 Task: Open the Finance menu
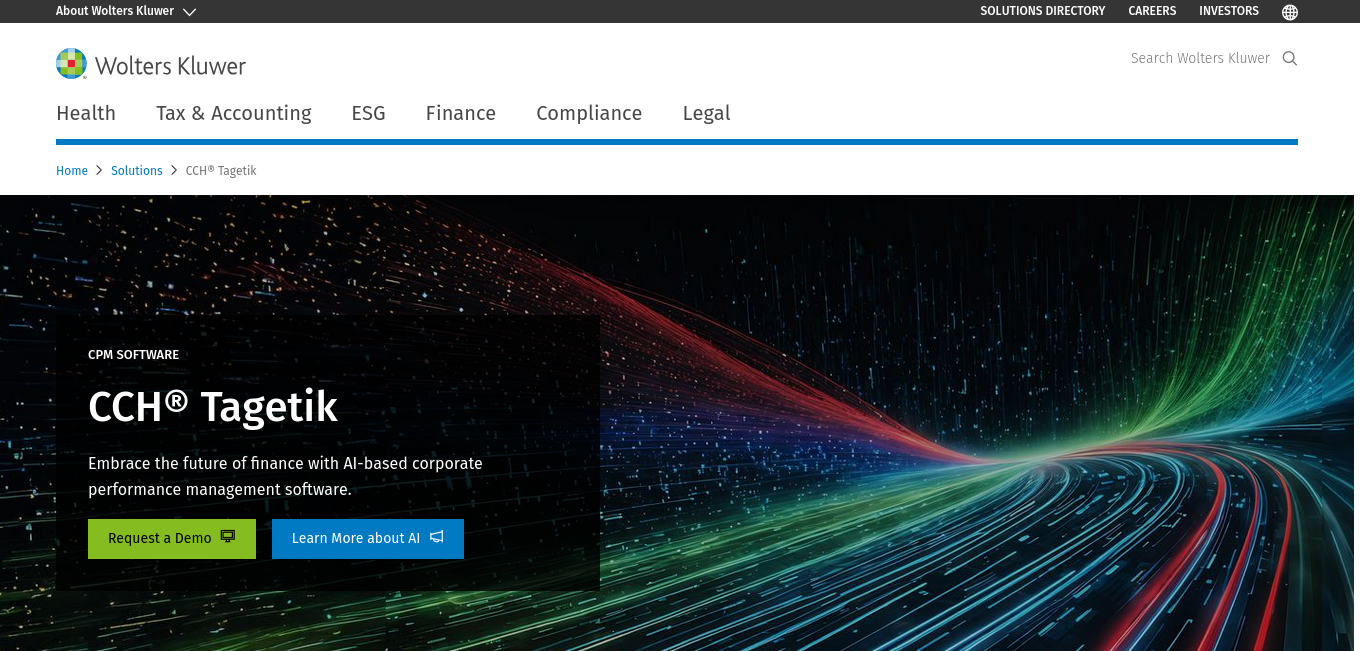(461, 113)
